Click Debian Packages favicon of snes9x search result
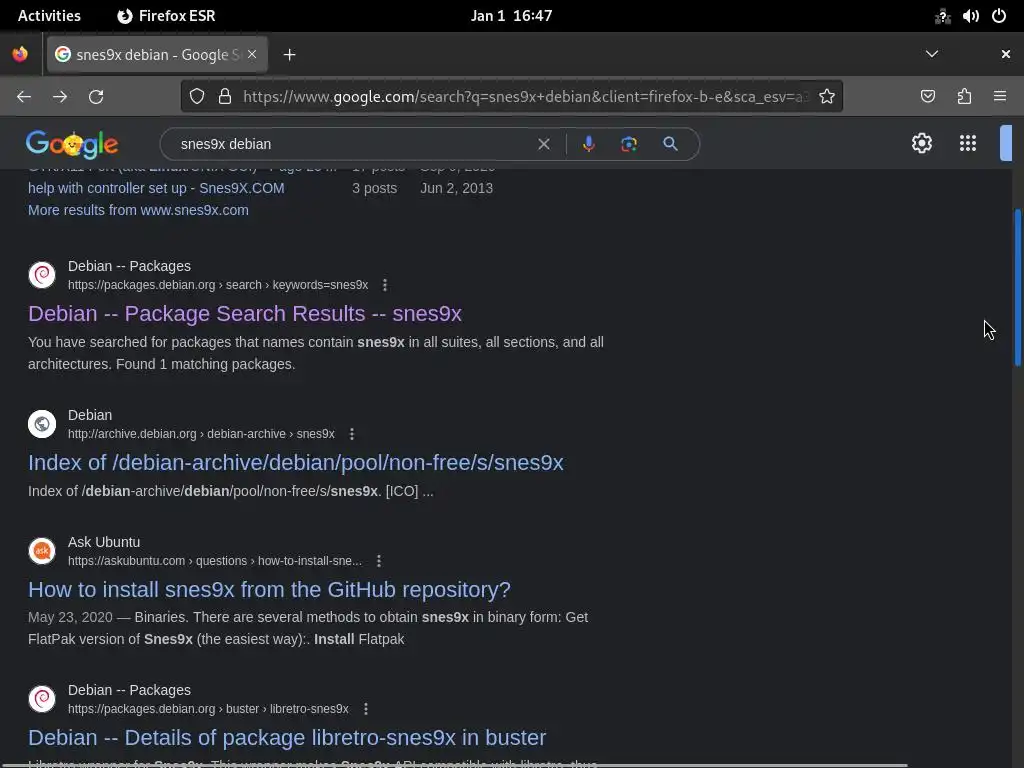 42,275
